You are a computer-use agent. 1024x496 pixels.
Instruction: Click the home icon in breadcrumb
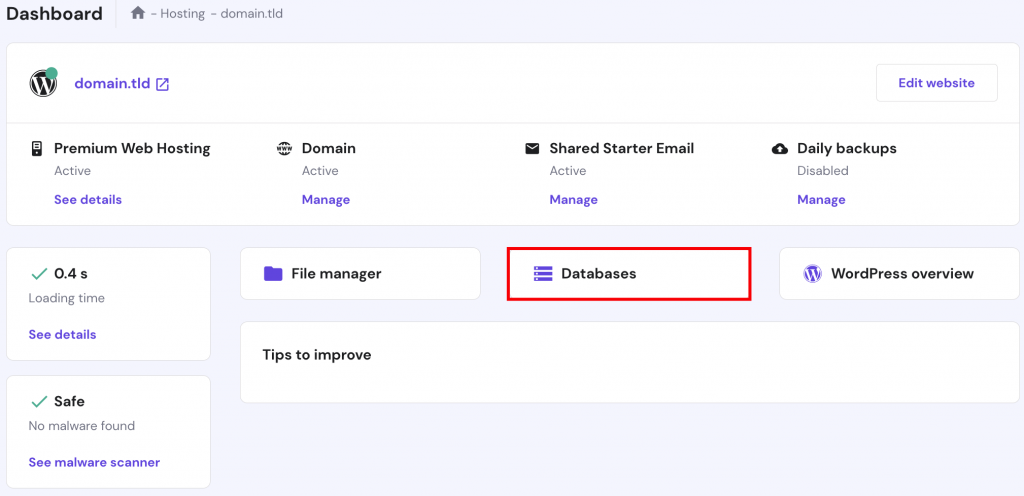pos(138,14)
